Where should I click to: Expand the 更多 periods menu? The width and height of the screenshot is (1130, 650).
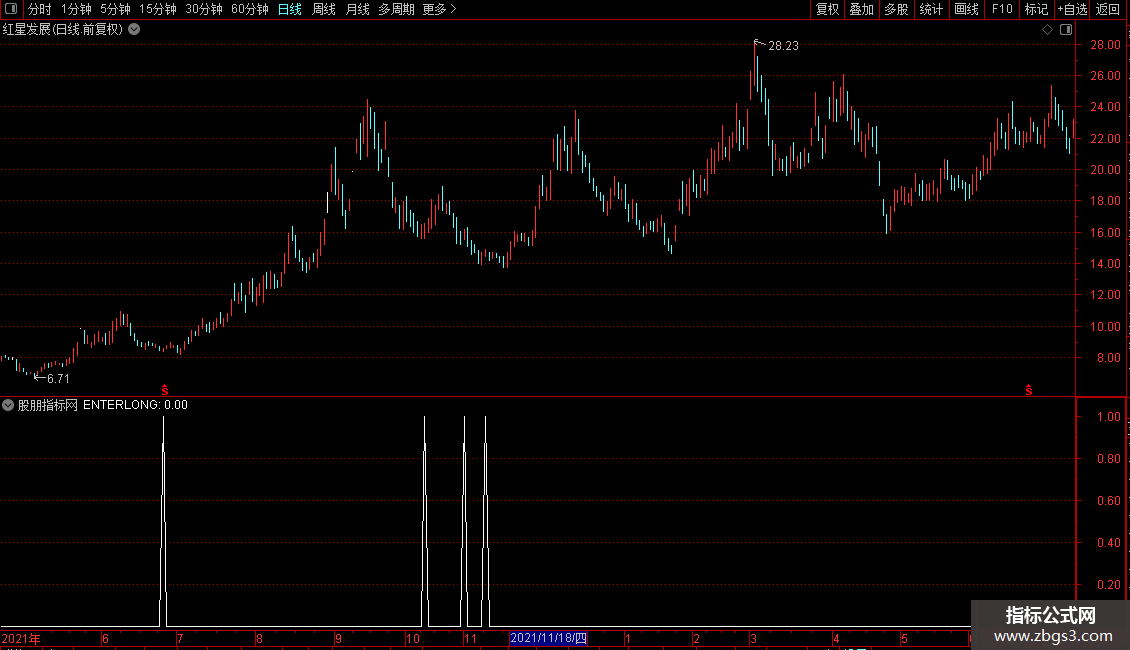(x=440, y=9)
